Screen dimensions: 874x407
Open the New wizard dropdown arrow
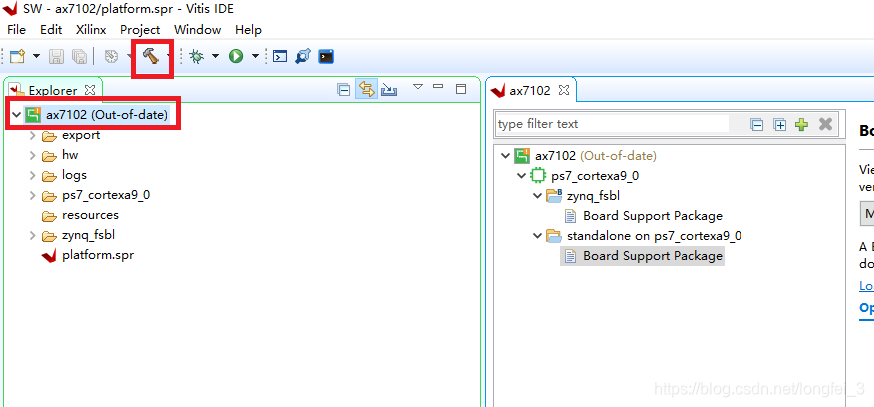click(37, 56)
